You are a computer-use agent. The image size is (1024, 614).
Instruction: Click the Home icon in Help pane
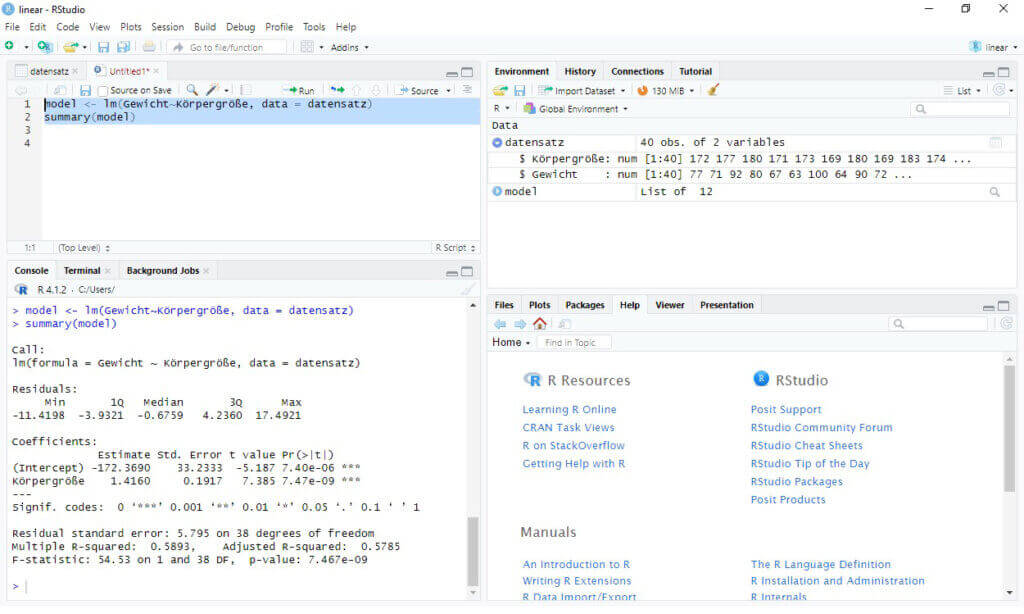(x=538, y=323)
